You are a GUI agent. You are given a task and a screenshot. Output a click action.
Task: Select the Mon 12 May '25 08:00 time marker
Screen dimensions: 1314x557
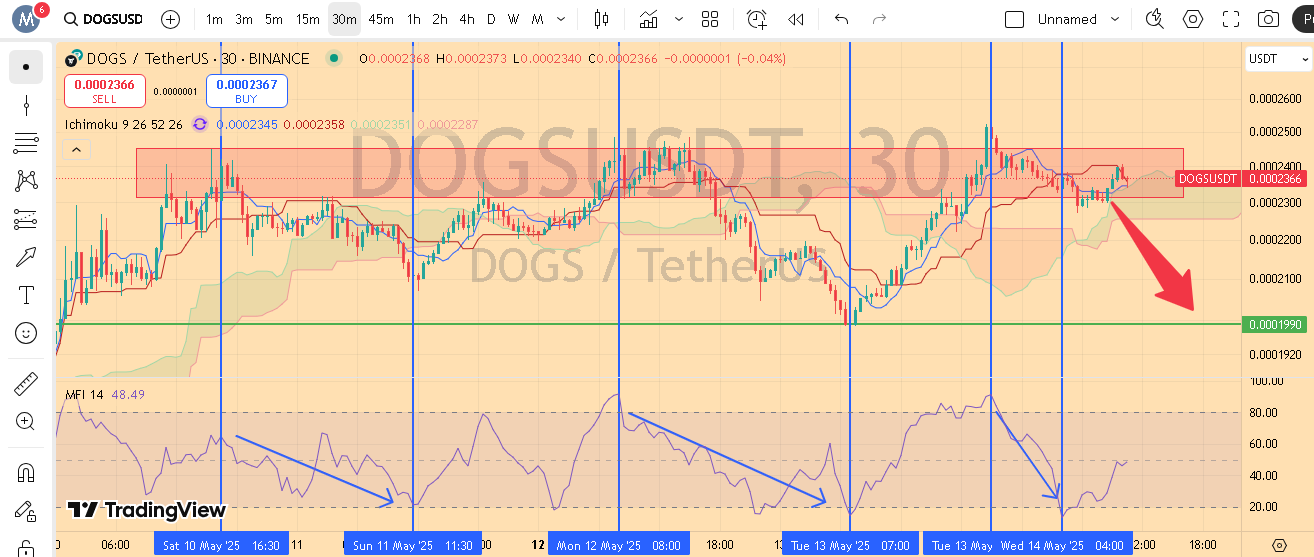pos(618,545)
